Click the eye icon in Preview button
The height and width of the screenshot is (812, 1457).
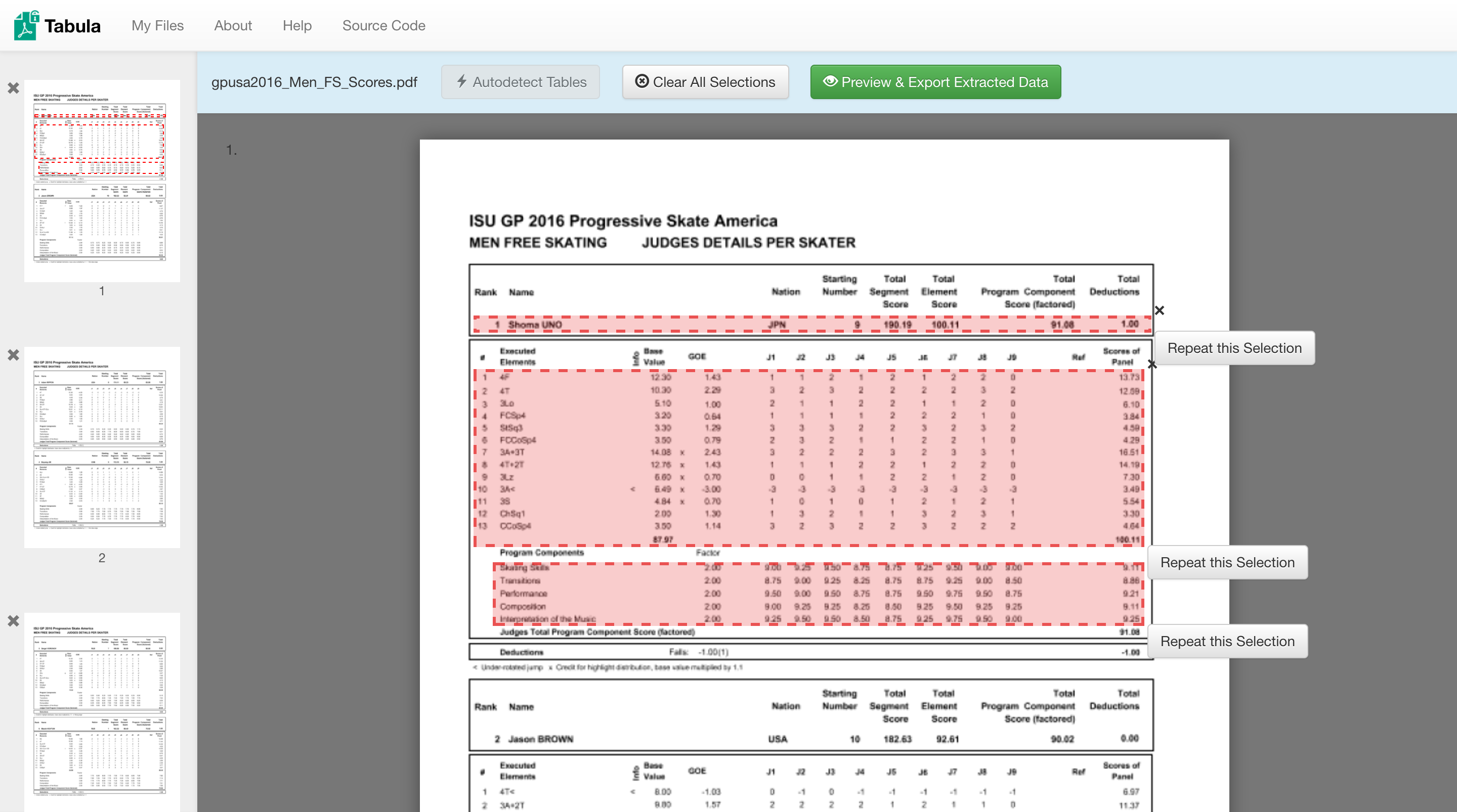(830, 81)
